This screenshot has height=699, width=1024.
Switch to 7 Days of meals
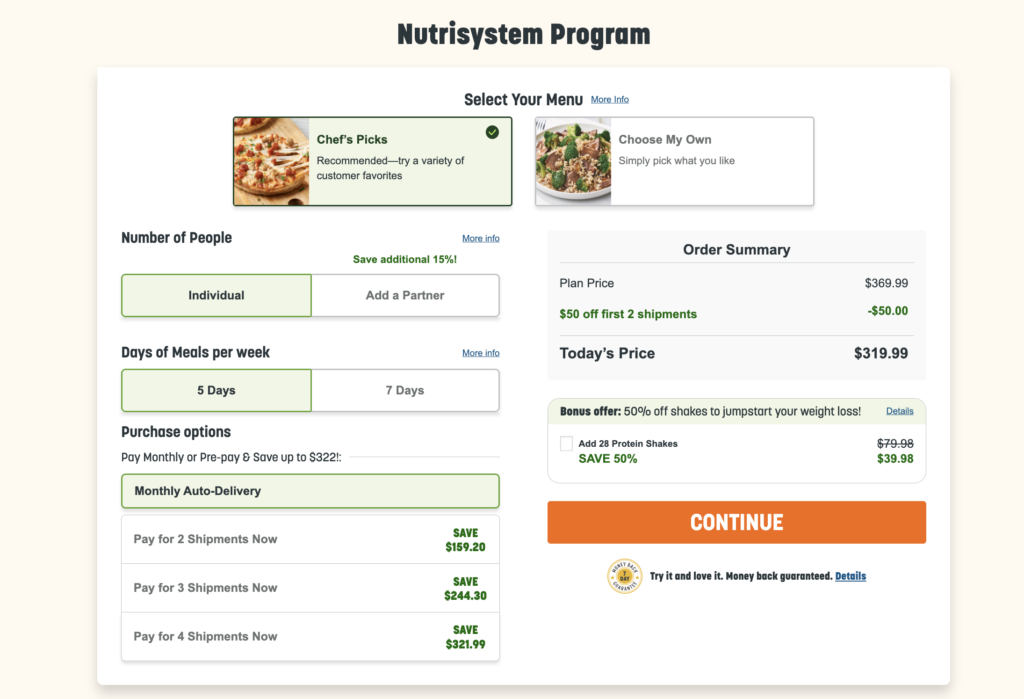pos(405,390)
